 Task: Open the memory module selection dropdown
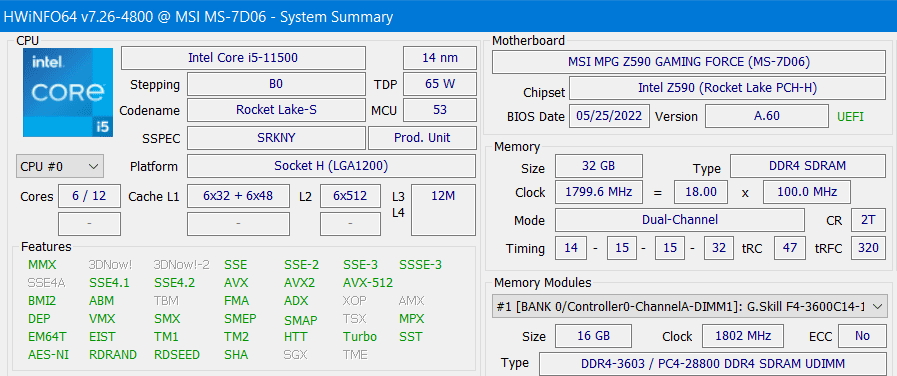(690, 307)
